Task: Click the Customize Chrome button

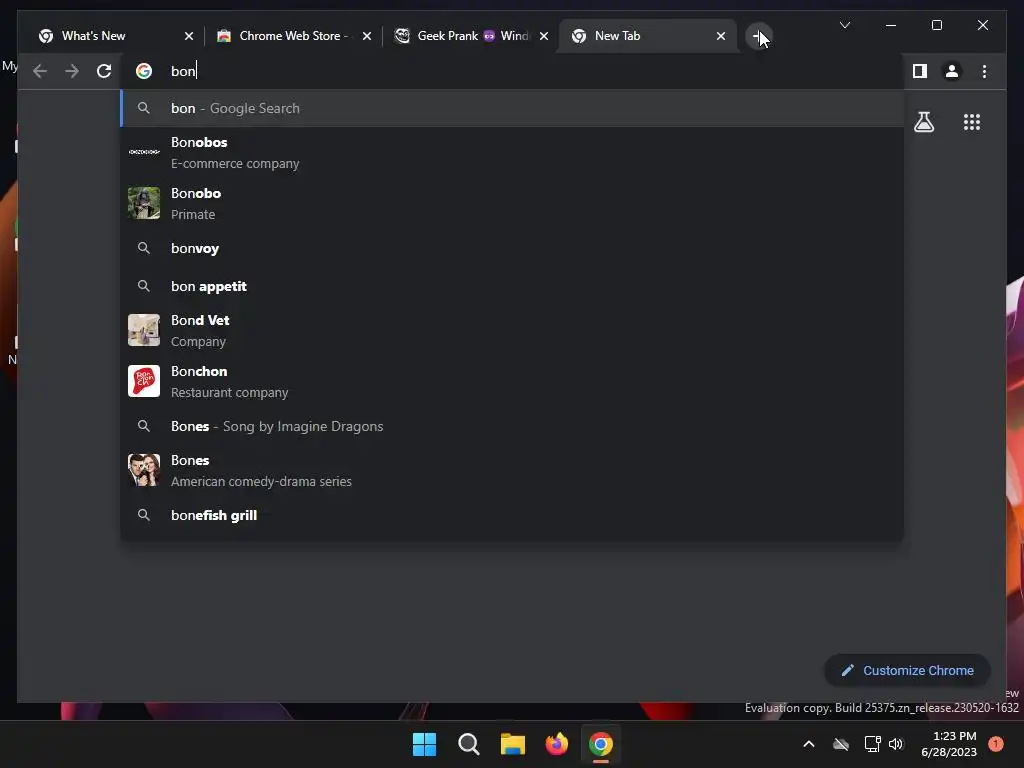Action: [907, 671]
